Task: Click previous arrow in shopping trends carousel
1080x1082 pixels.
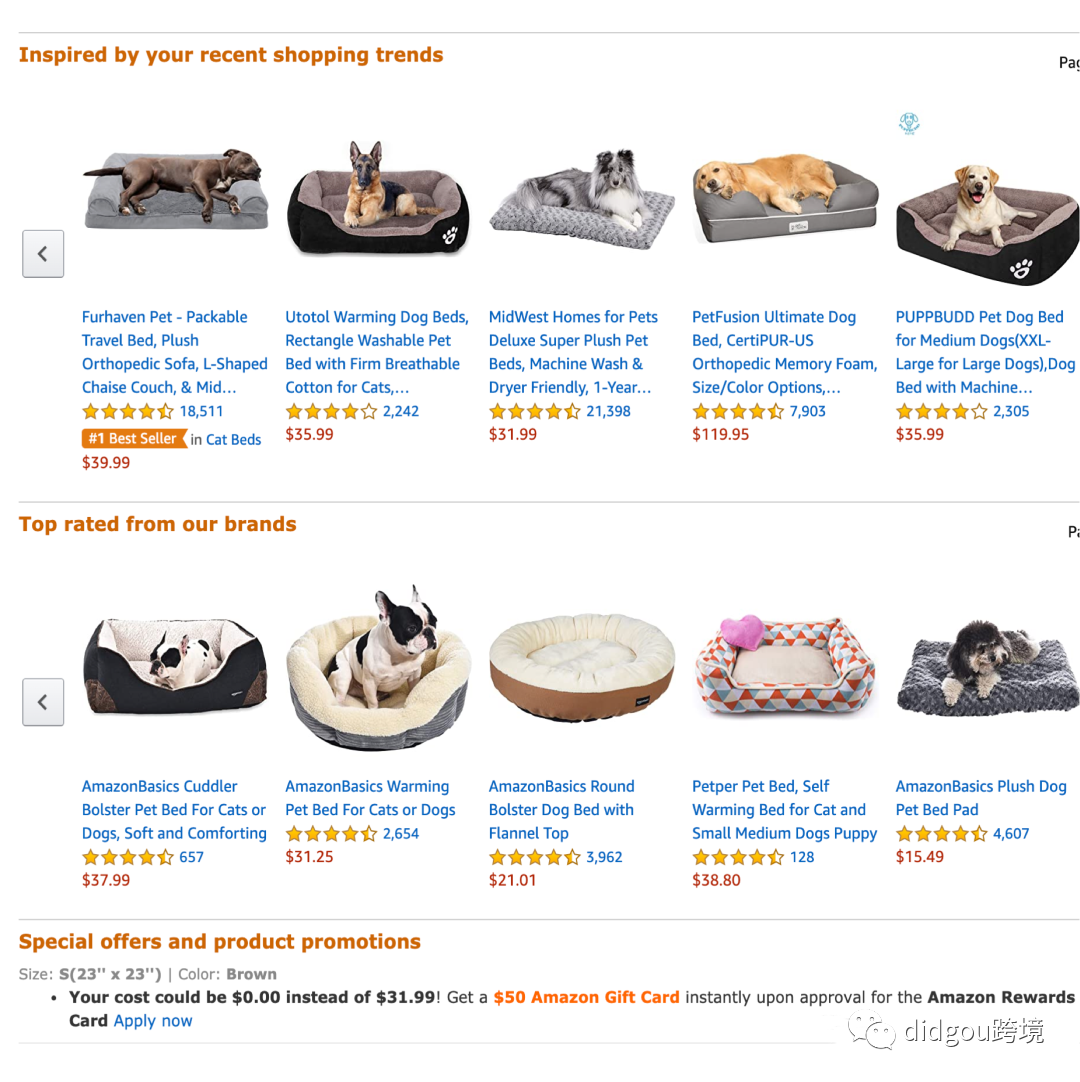Action: (x=43, y=254)
